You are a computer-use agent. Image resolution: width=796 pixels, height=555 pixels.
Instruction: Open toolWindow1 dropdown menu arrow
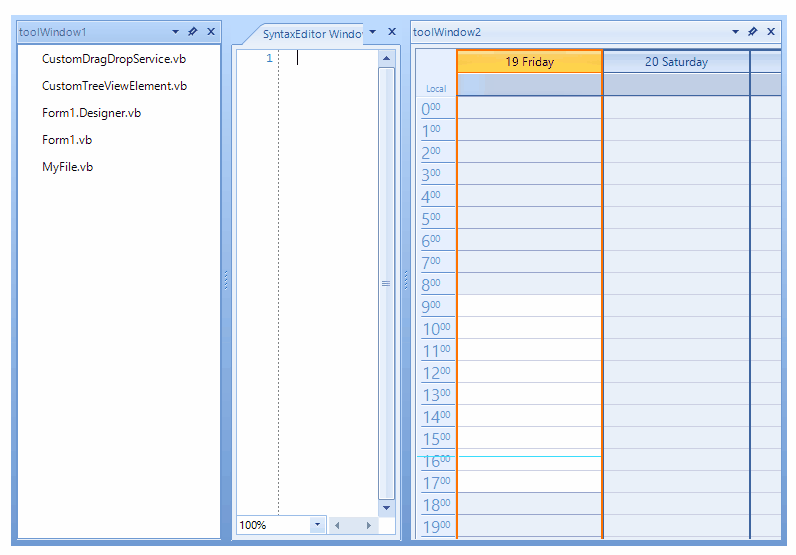176,31
